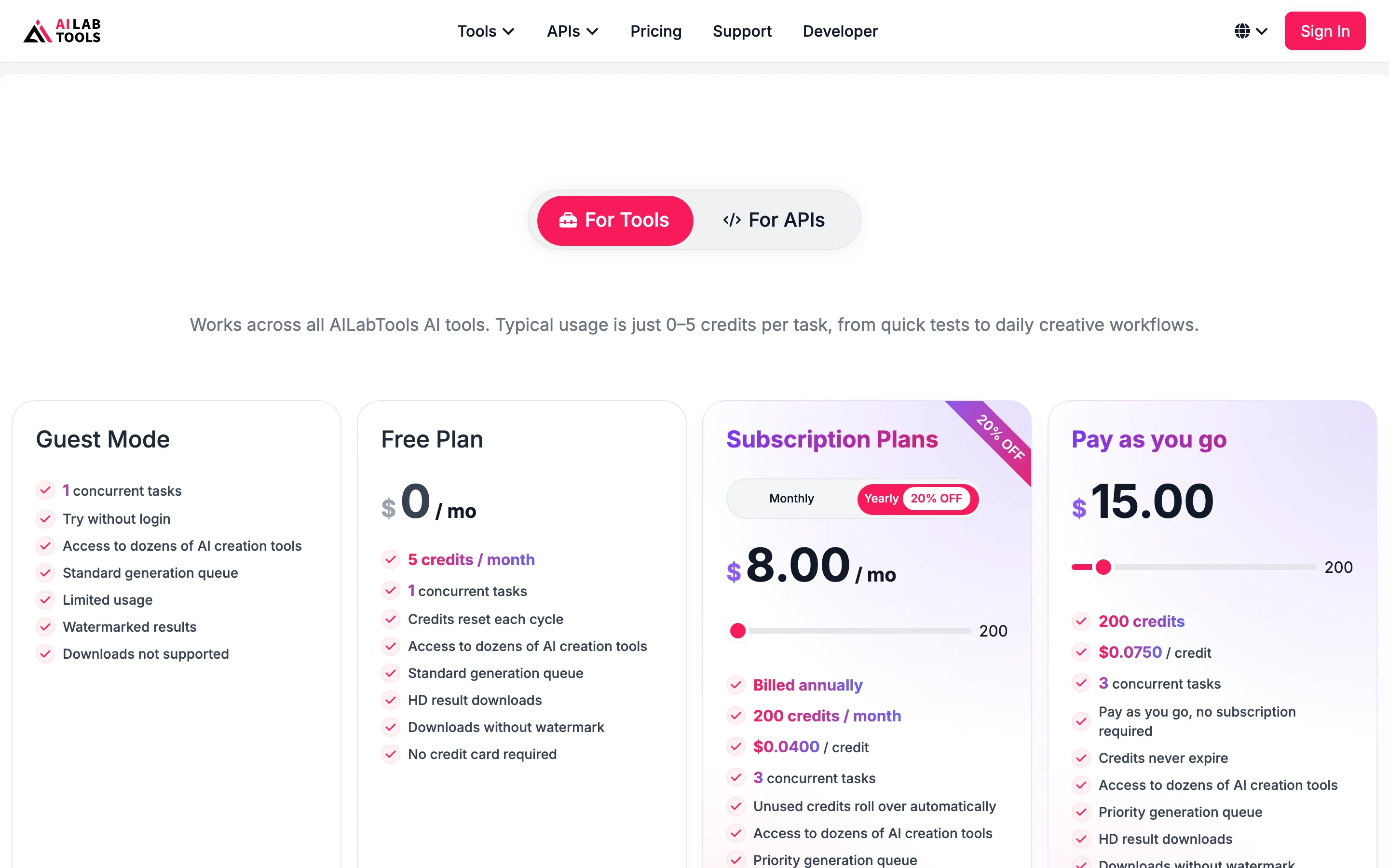Click the Sign In button
The image size is (1389, 868).
tap(1325, 31)
